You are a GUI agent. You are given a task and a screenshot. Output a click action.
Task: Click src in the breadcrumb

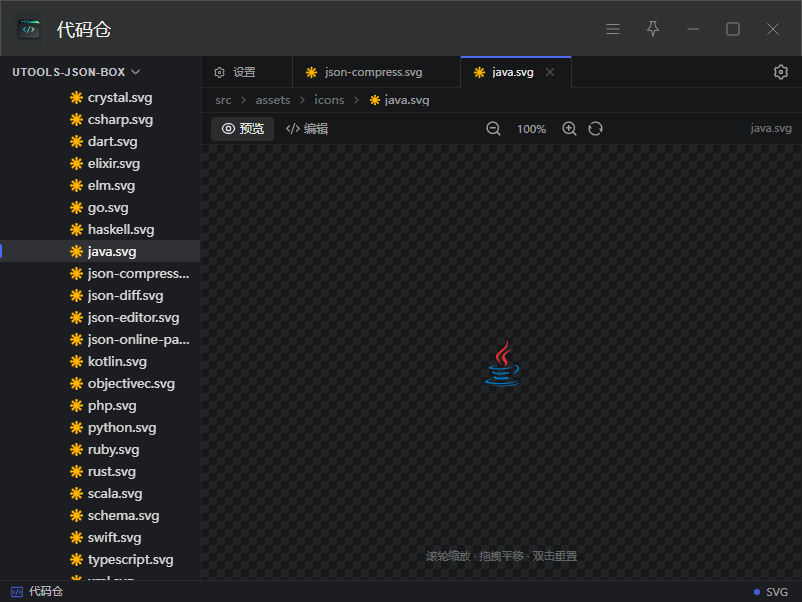coord(223,100)
